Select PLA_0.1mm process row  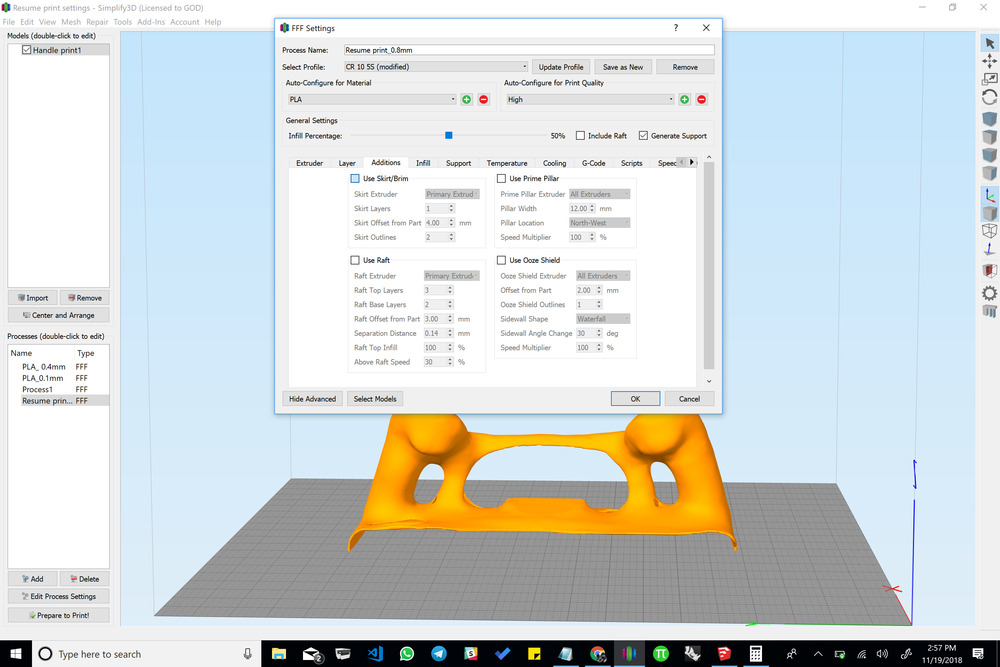pos(59,378)
